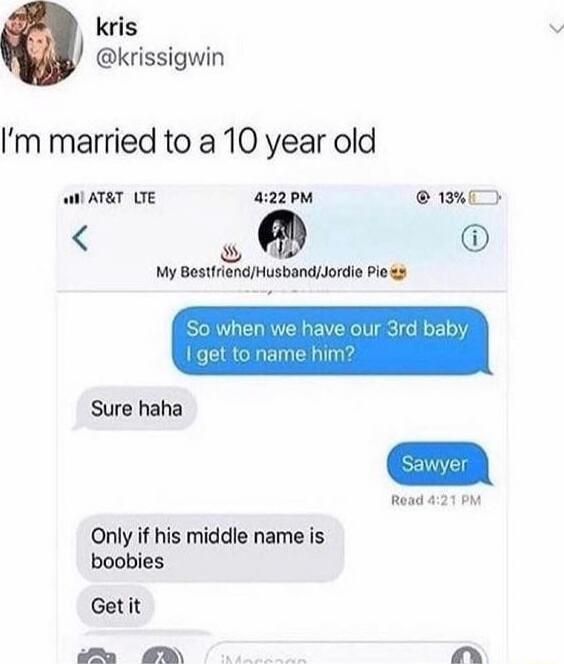Focus the iMessage text field
The width and height of the screenshot is (564, 664).
click(346, 655)
